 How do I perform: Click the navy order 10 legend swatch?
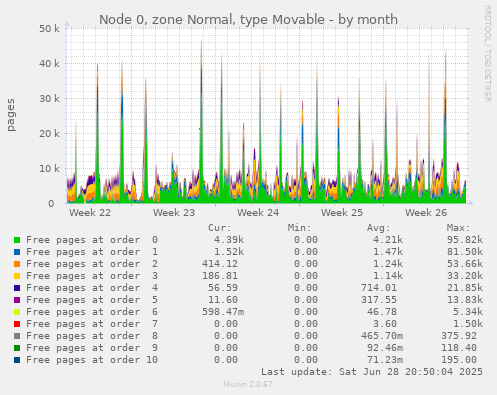(17, 360)
